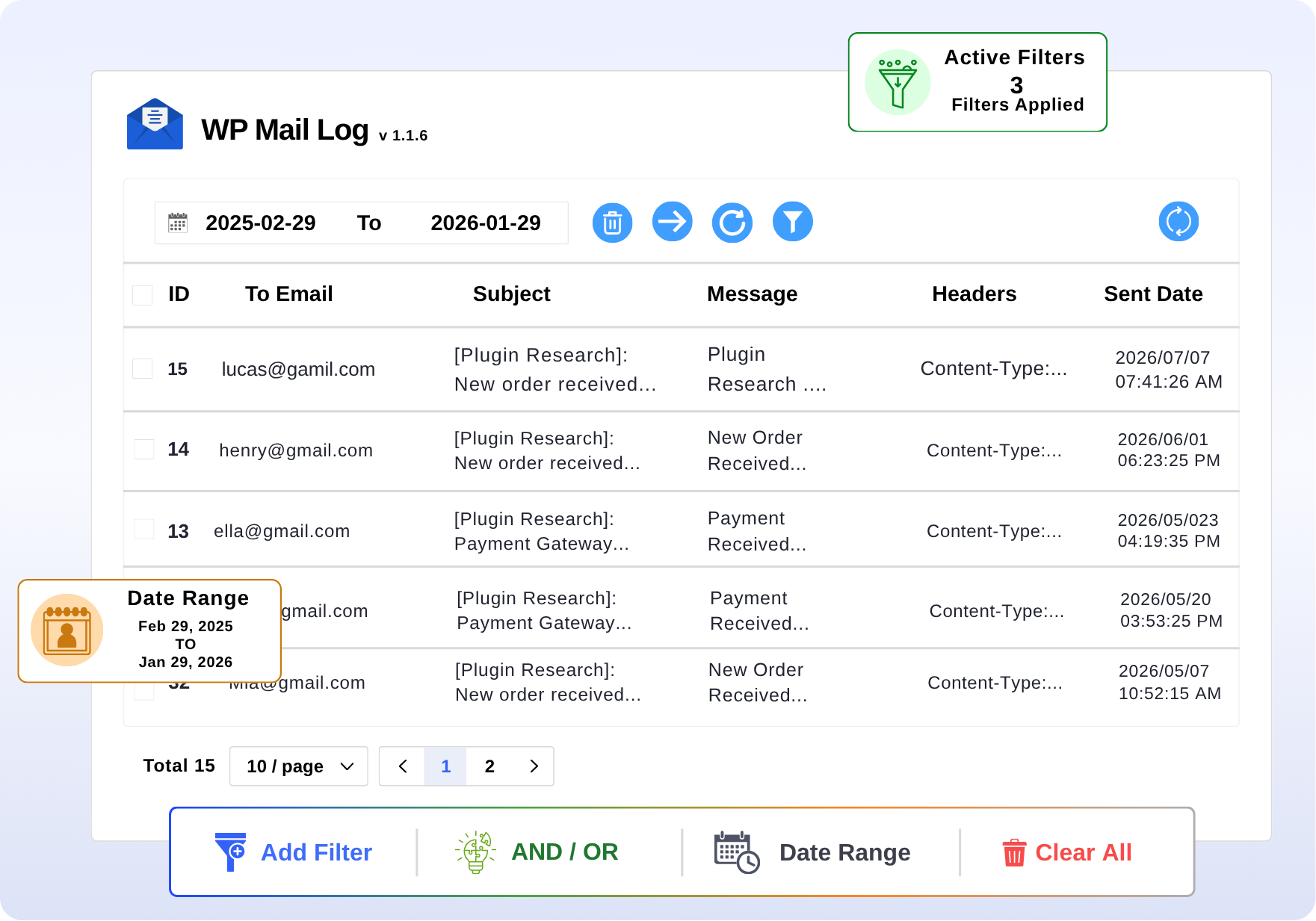The height and width of the screenshot is (921, 1316).
Task: Click henry@gmail.com email cell
Action: (x=296, y=450)
